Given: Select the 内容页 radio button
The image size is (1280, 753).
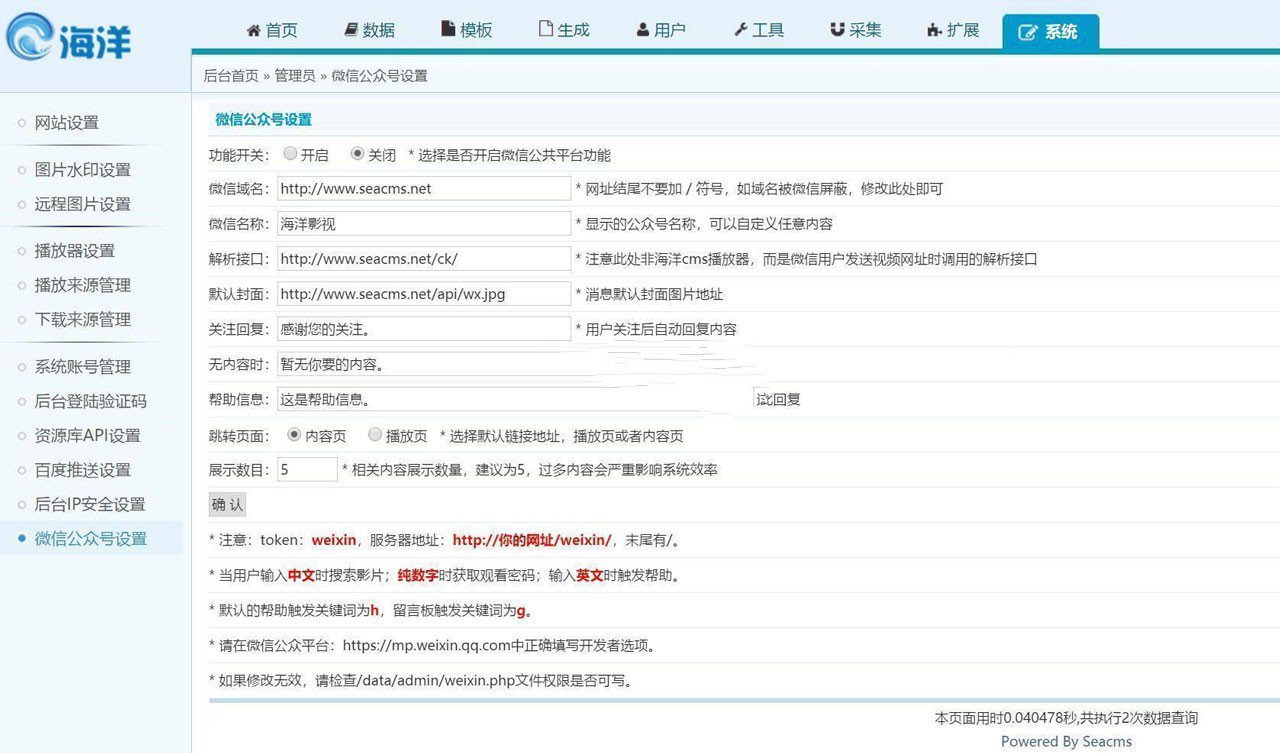Looking at the screenshot, I should click(294, 435).
